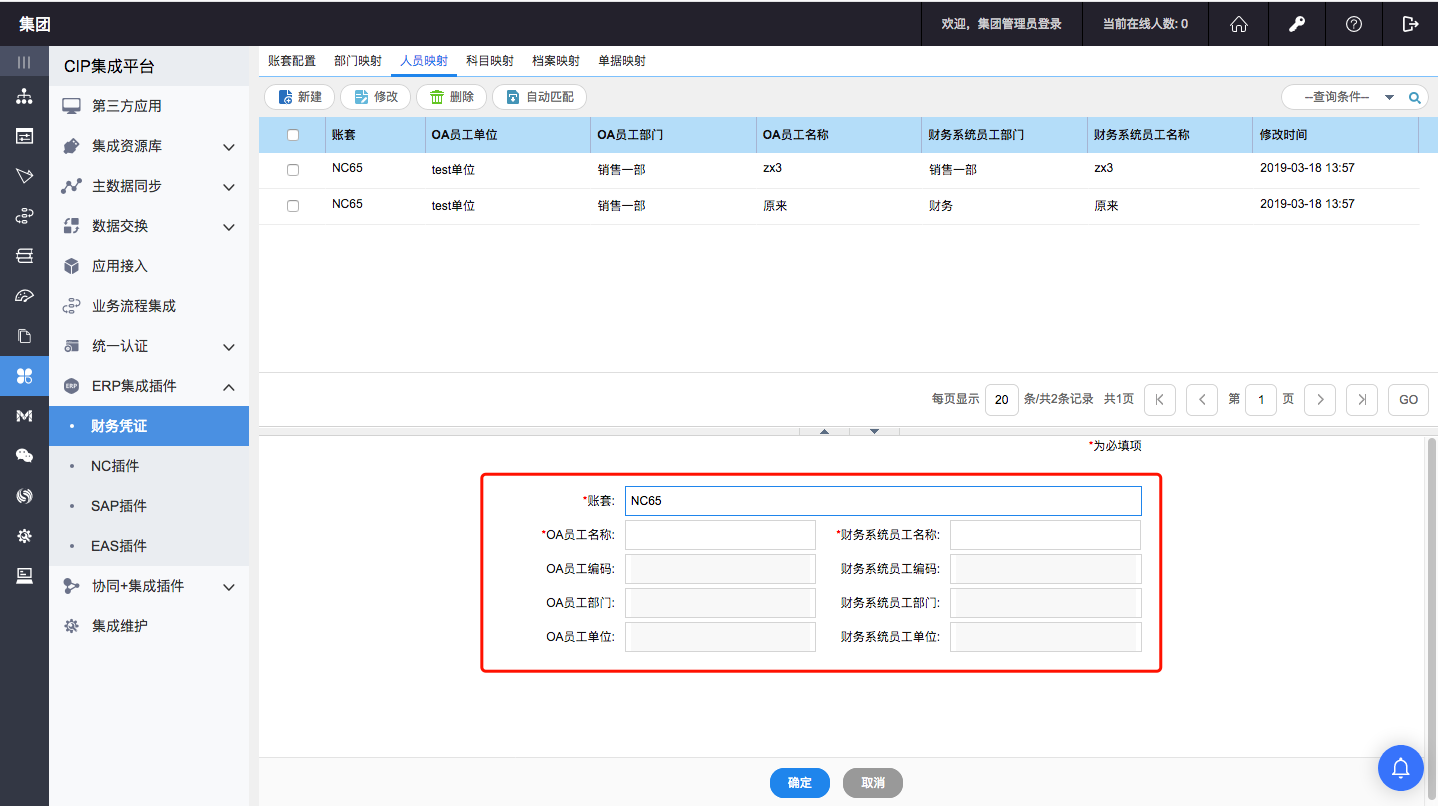Click the 确定 confirm button

point(799,783)
